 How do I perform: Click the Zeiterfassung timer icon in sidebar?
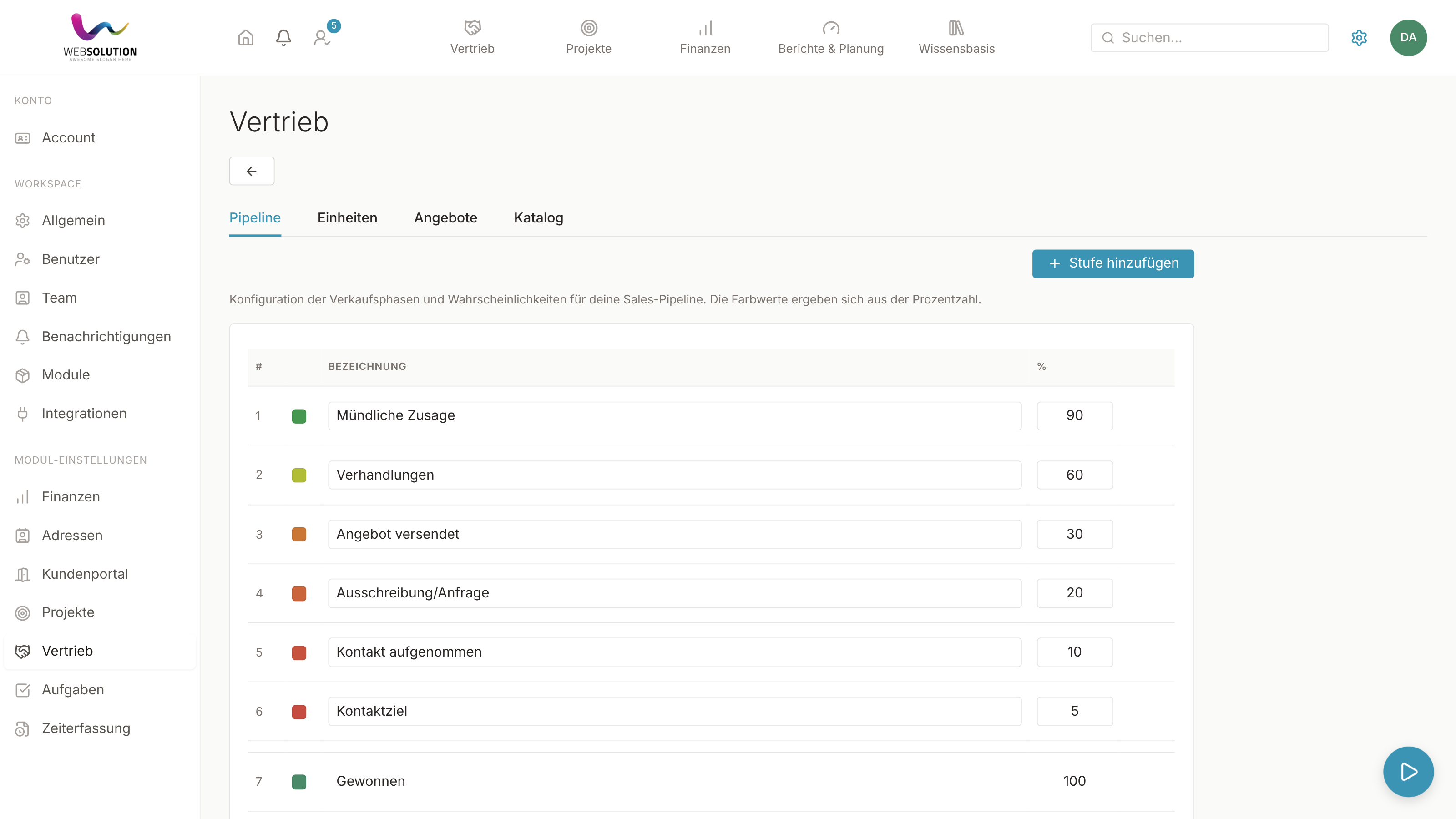(23, 728)
